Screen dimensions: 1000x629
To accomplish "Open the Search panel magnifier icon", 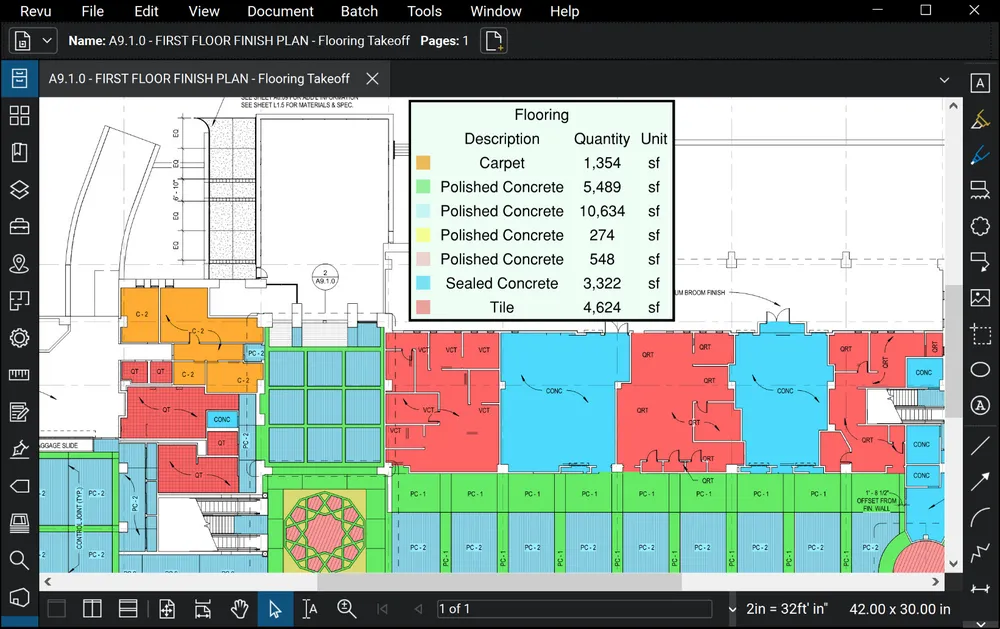I will click(x=19, y=560).
